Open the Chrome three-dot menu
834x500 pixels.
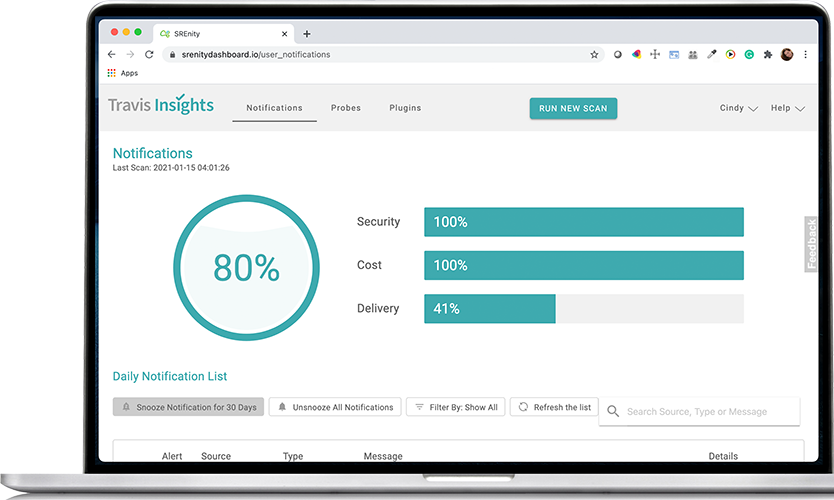tap(804, 55)
